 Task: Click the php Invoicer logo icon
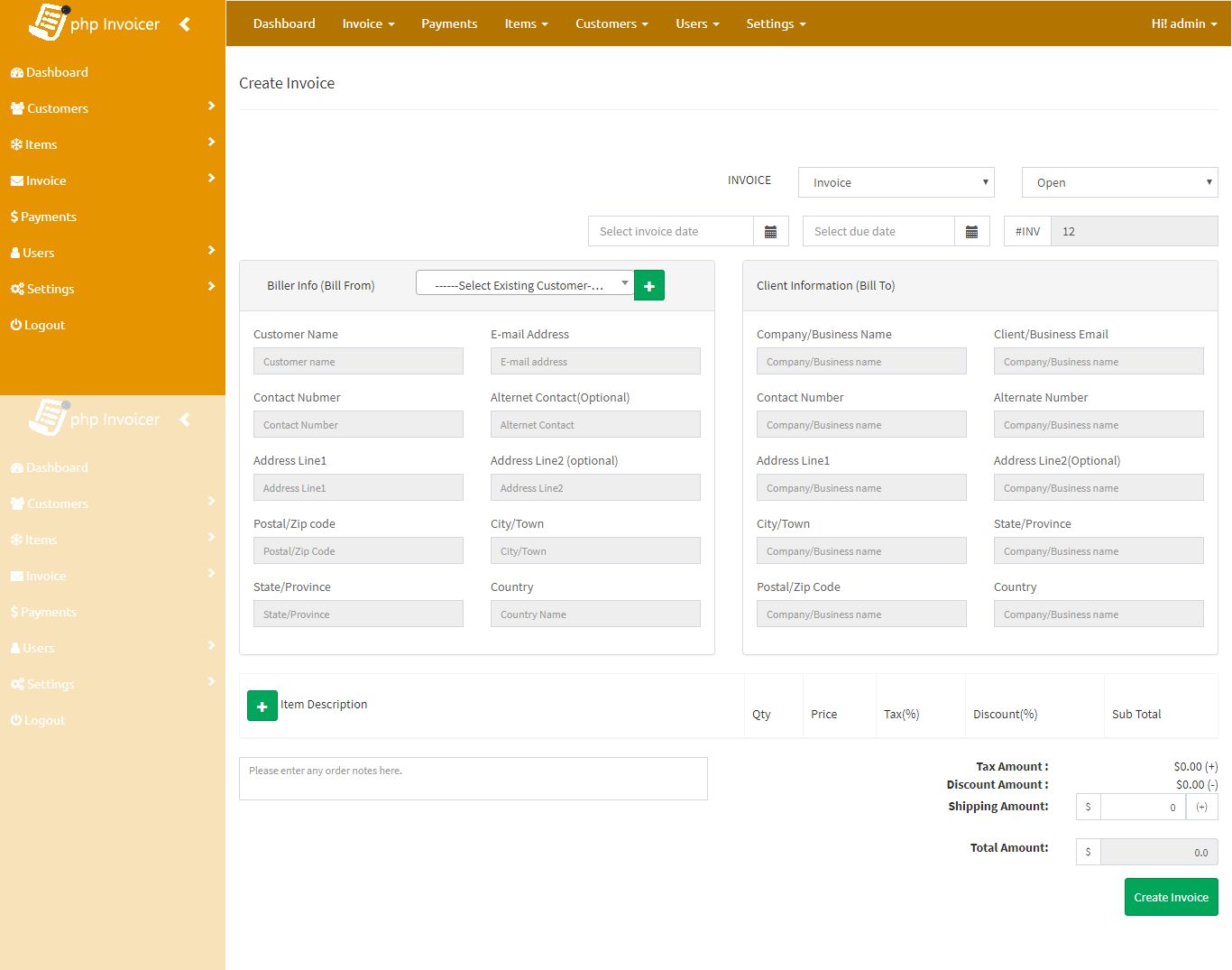[49, 22]
